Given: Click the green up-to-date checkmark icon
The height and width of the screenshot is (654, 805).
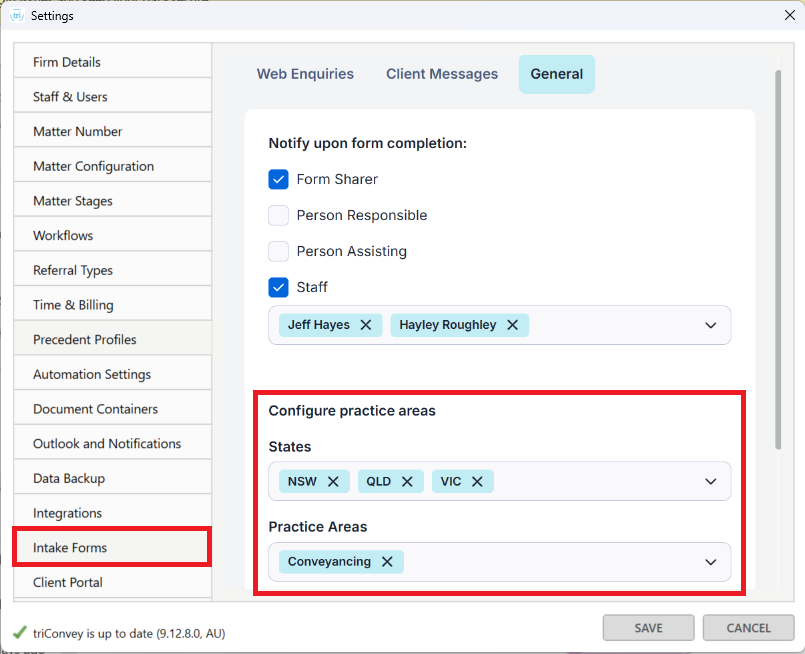Looking at the screenshot, I should click(20, 632).
